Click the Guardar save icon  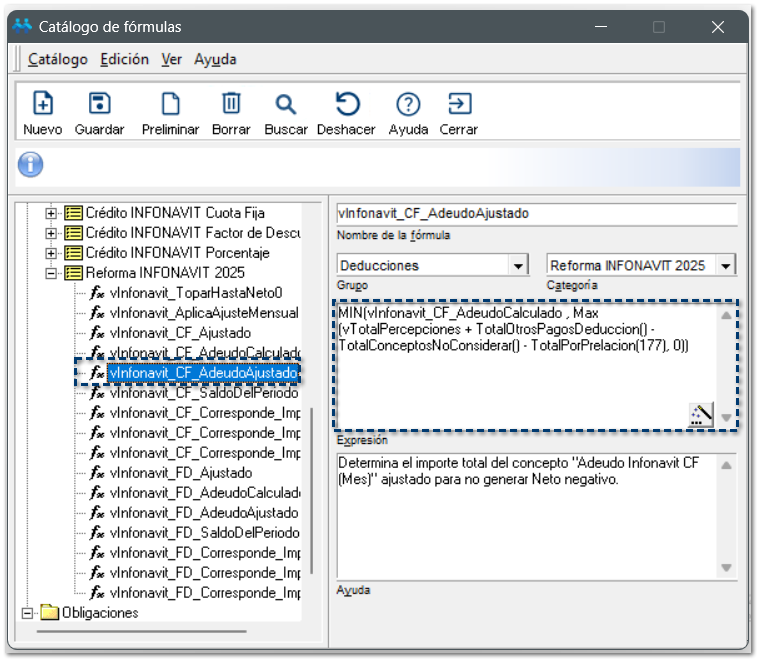[x=99, y=105]
